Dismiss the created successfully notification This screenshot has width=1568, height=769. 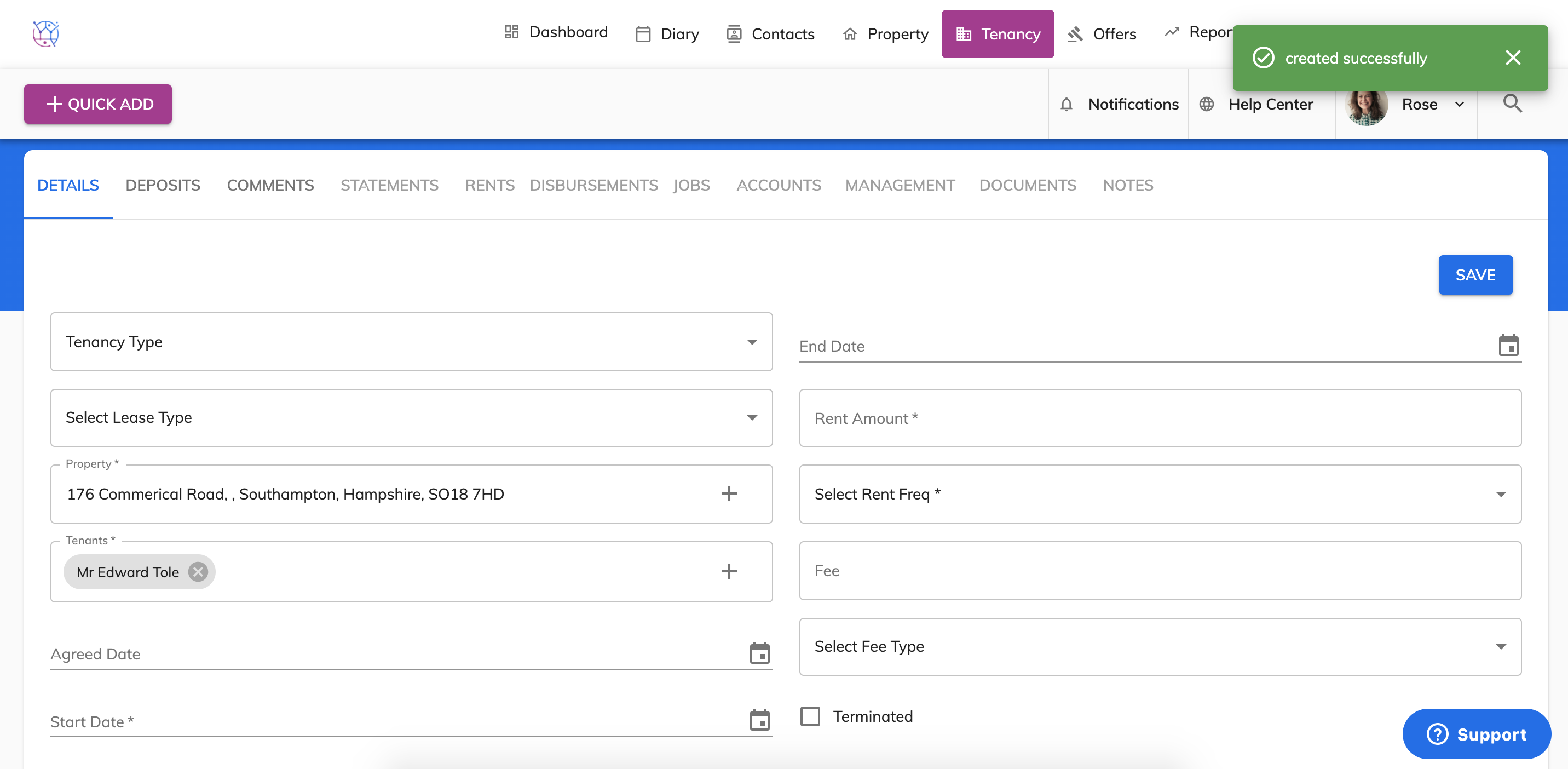pyautogui.click(x=1513, y=58)
